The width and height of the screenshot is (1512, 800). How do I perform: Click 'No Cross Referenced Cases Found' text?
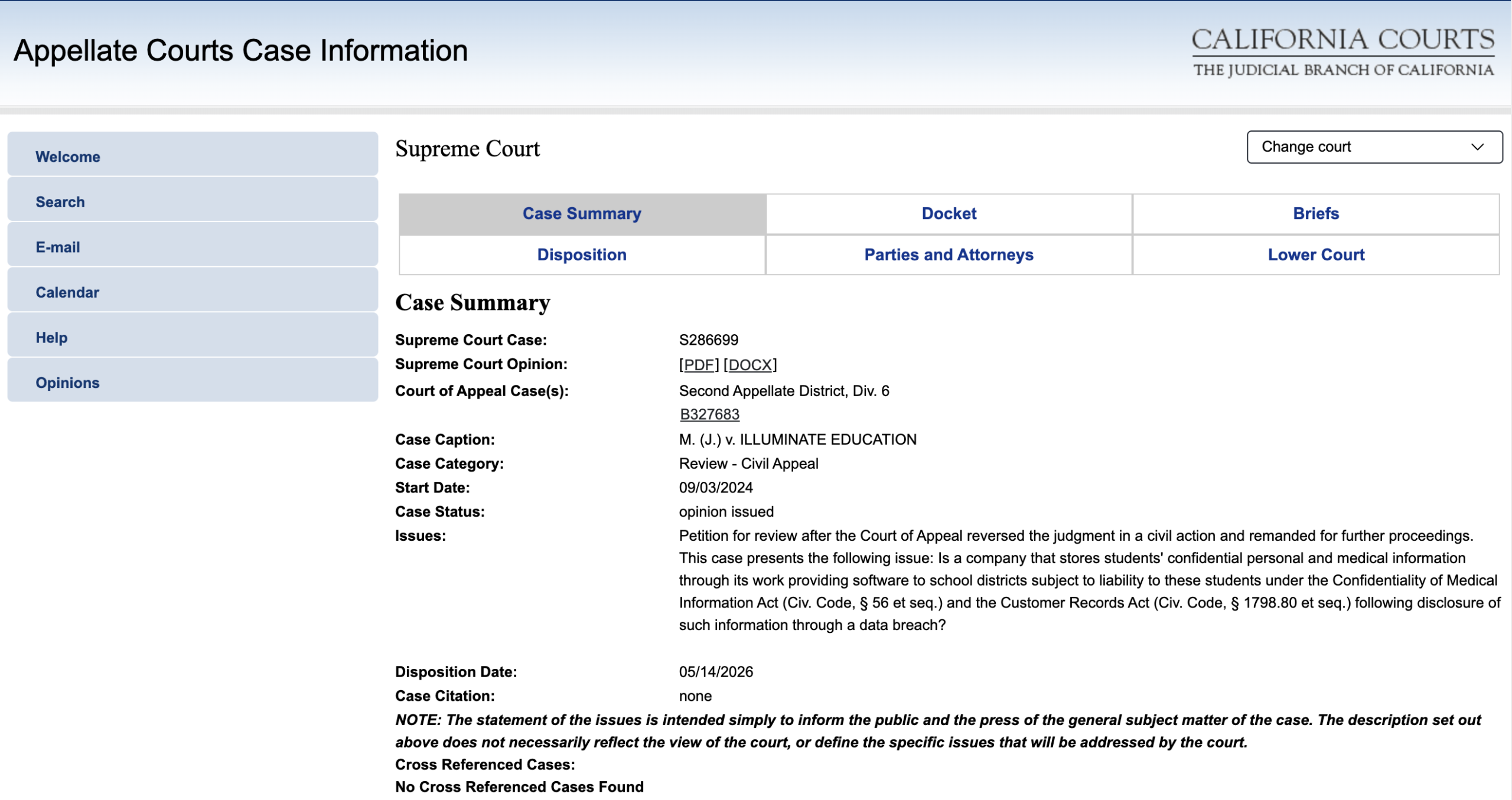[x=520, y=787]
